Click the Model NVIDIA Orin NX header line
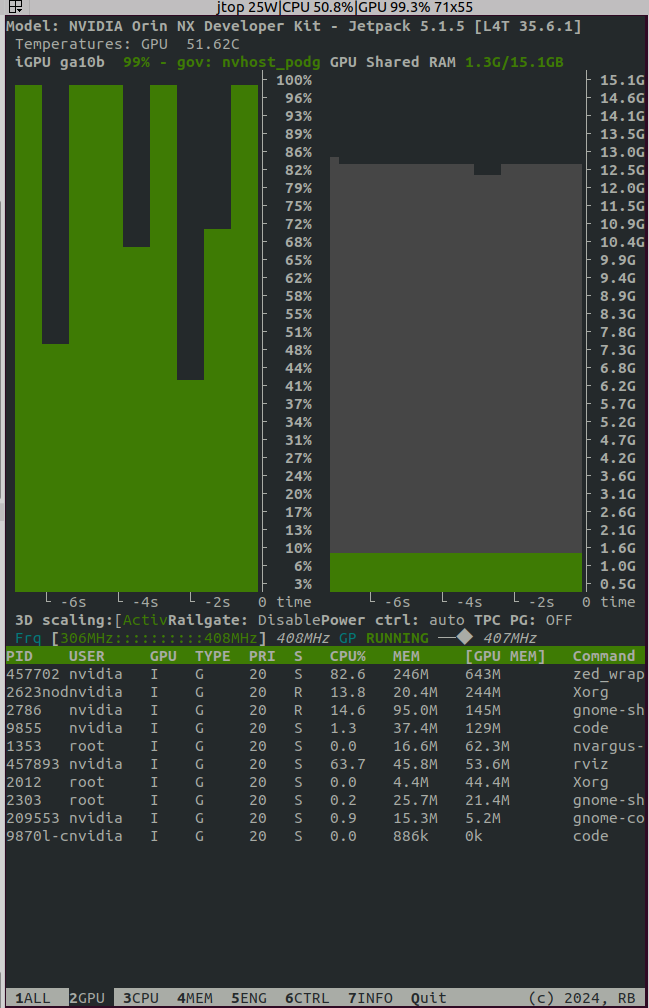649x1008 pixels. (294, 26)
